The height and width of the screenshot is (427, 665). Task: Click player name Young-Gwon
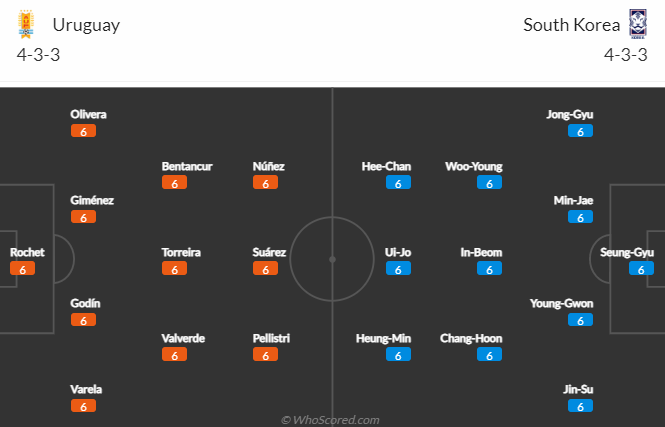tap(562, 303)
